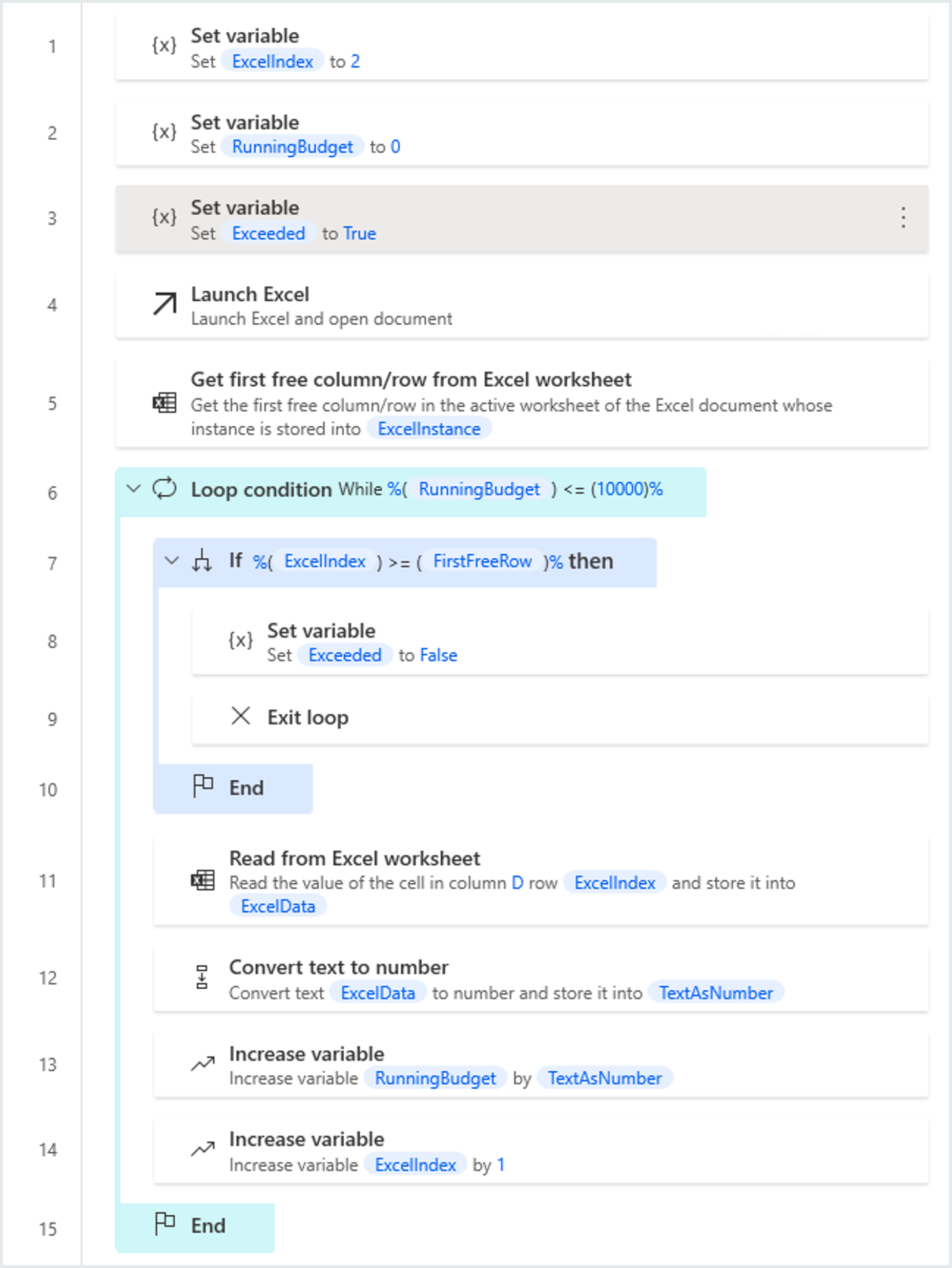The image size is (952, 1268).
Task: Select the Launch Excel action row
Action: click(x=516, y=304)
